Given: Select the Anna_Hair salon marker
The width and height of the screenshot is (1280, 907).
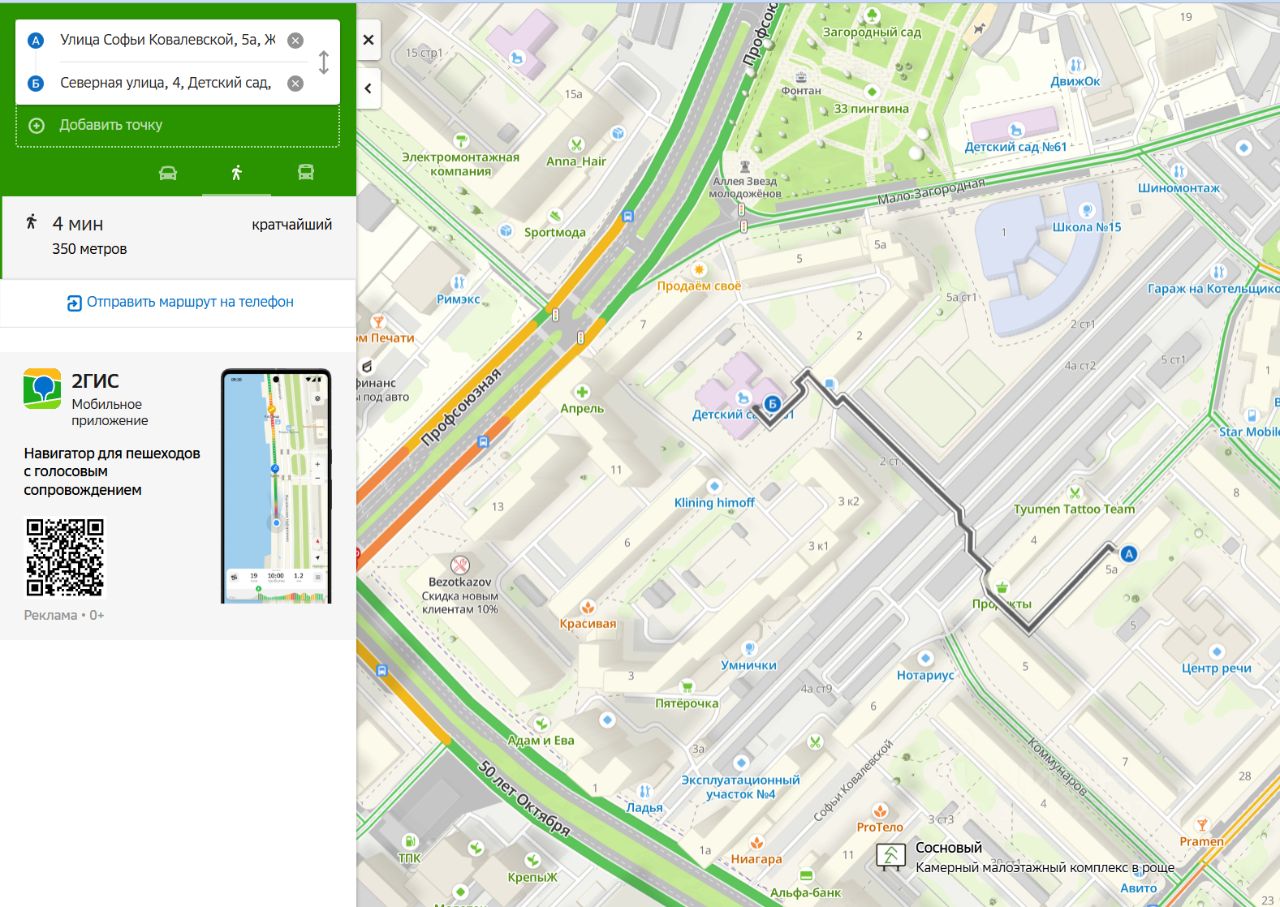Looking at the screenshot, I should [x=576, y=144].
